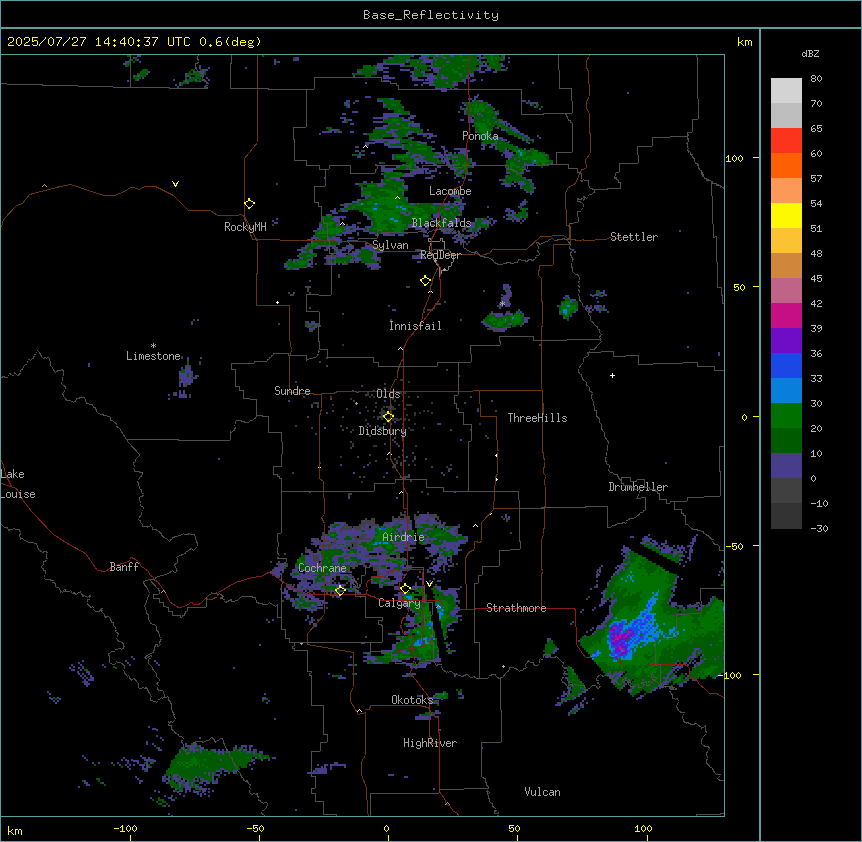Pick the magenta 42 dBZ legend swatch

coord(786,315)
